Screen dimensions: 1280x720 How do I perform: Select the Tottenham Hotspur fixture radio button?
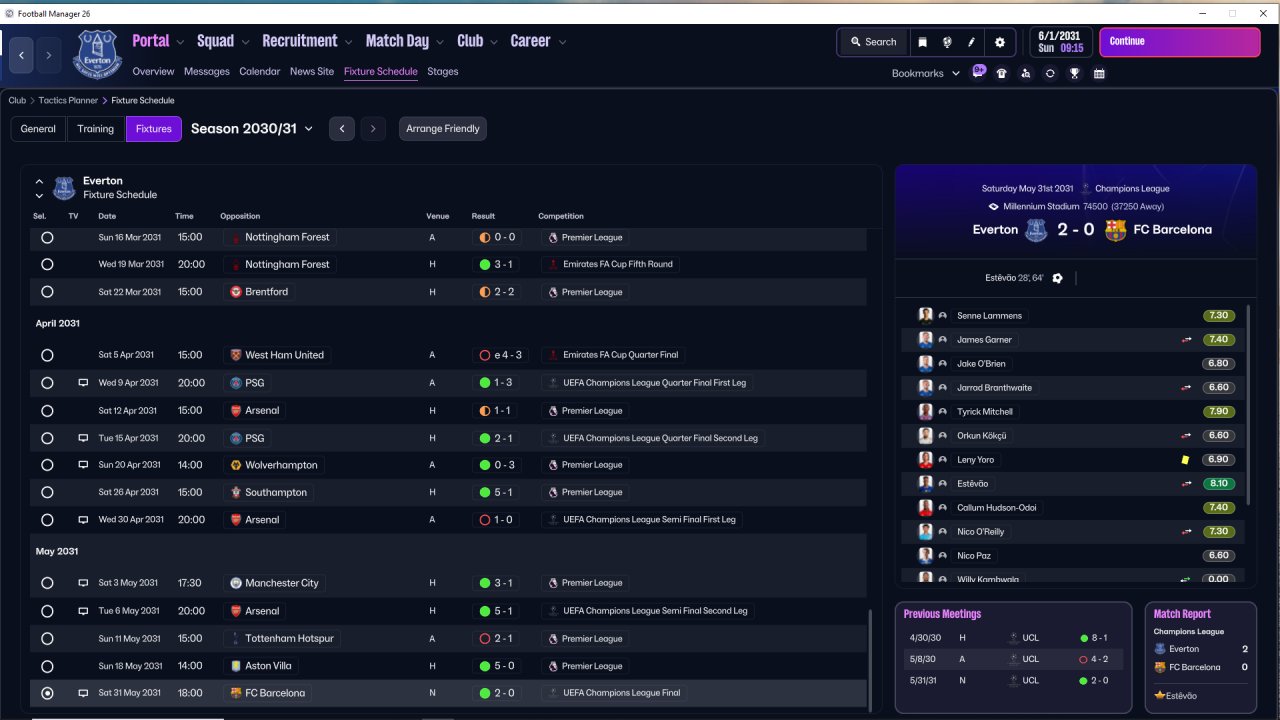47,639
